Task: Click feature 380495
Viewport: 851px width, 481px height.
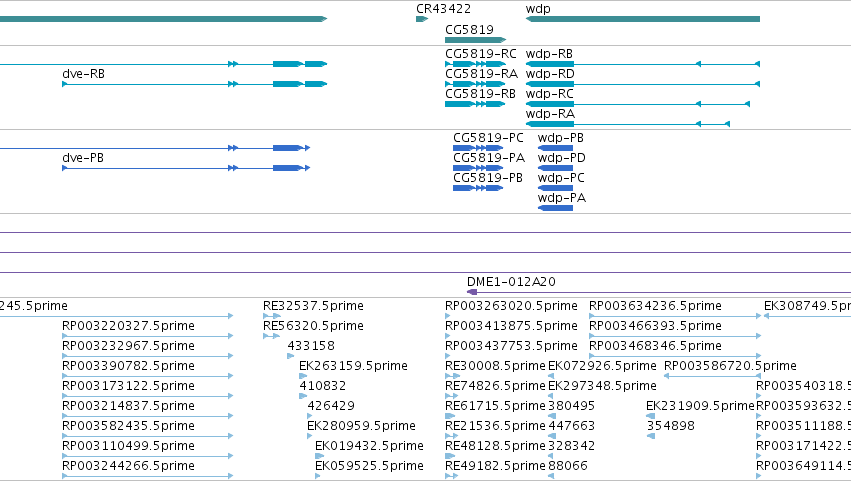Action: [x=571, y=406]
